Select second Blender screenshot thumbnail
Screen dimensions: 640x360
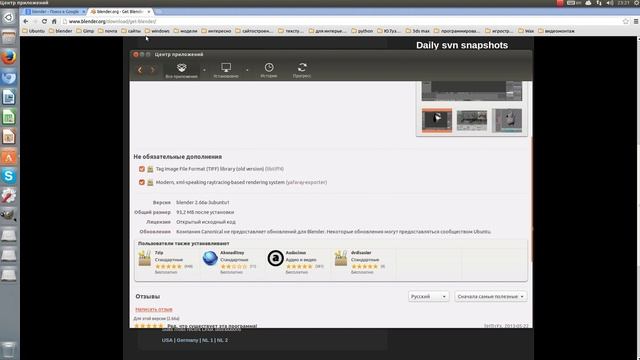[471, 120]
